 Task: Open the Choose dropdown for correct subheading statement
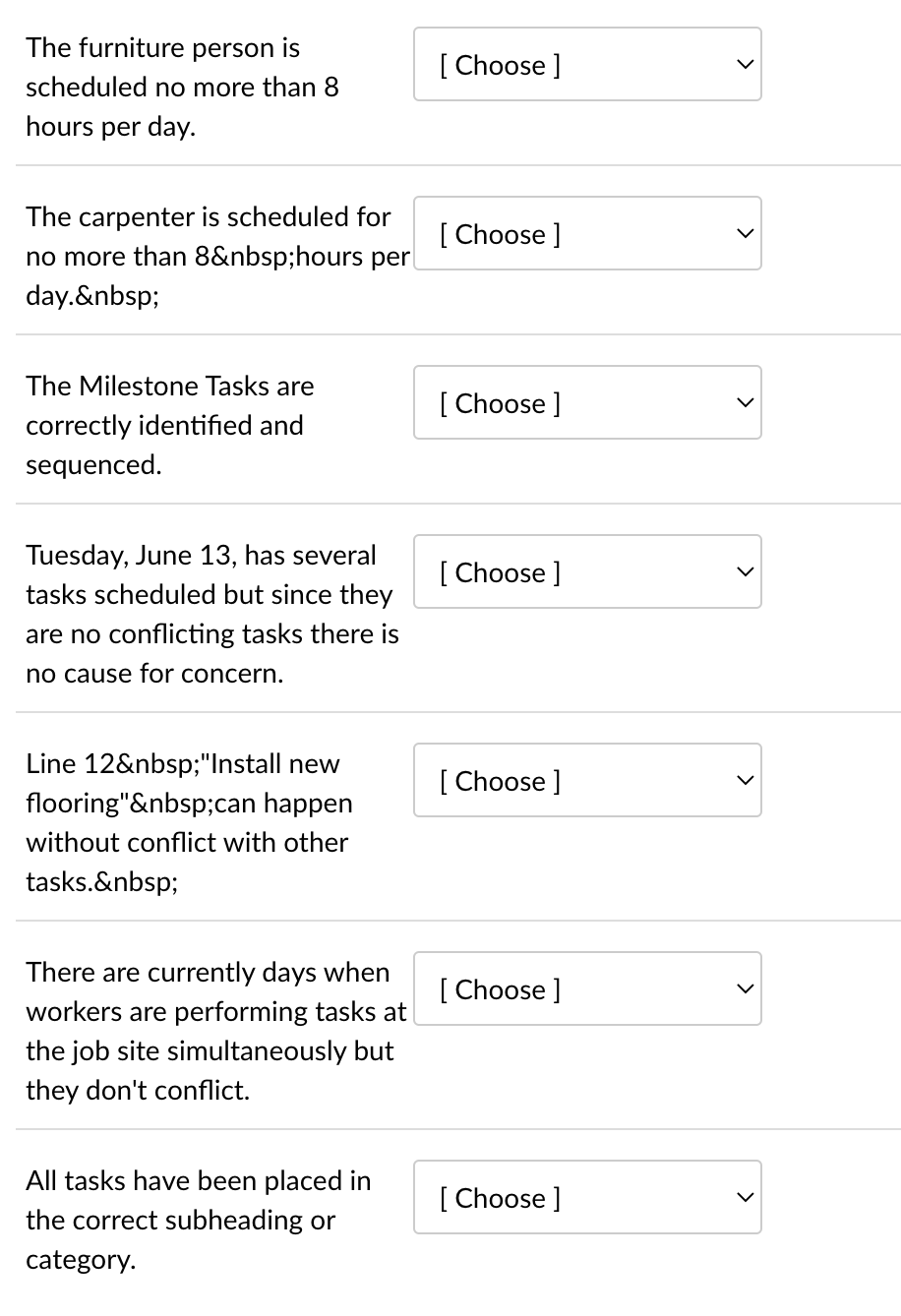(x=587, y=1197)
